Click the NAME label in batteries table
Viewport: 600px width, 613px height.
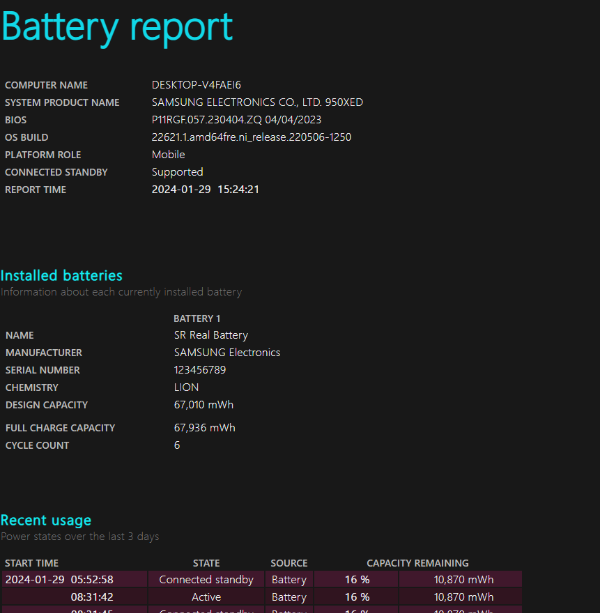(20, 335)
